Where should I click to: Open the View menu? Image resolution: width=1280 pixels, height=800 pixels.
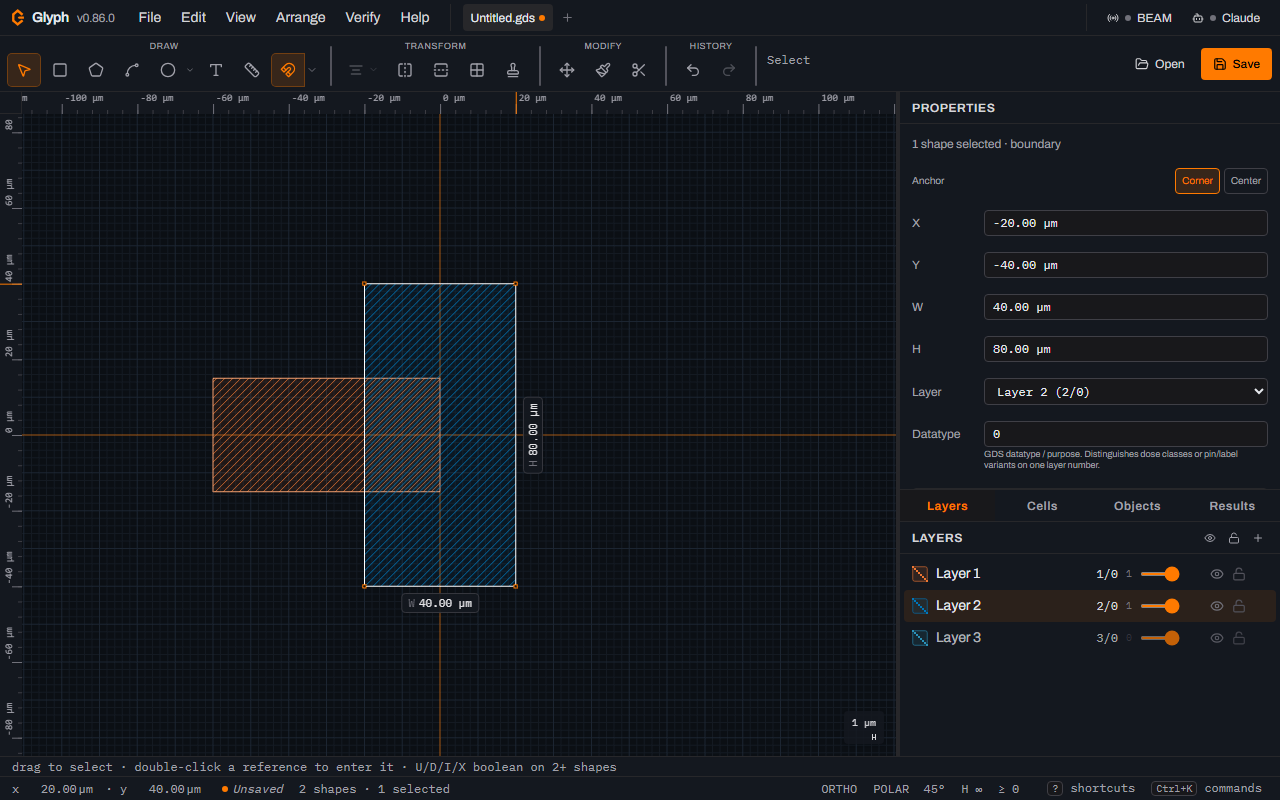(x=241, y=18)
